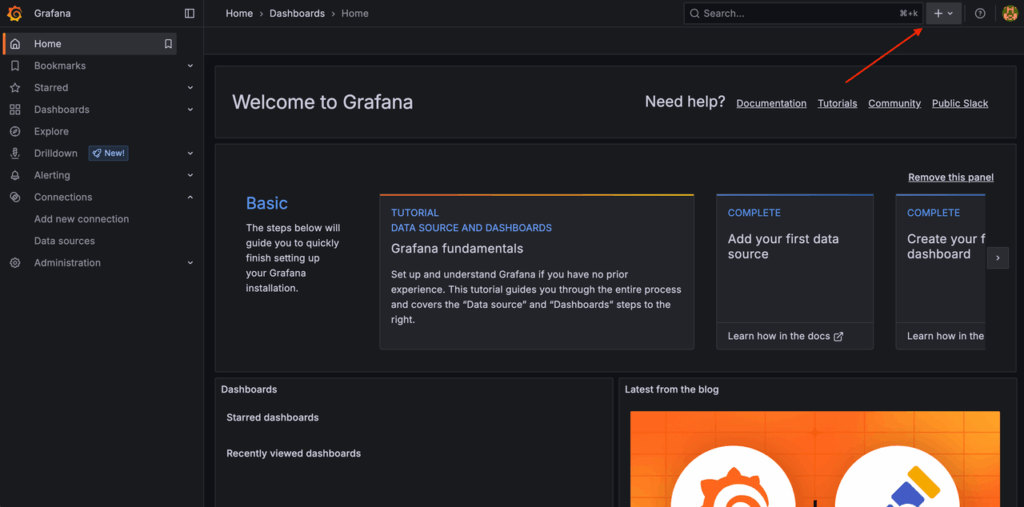Open Add your first data source card
The height and width of the screenshot is (507, 1024).
pos(795,272)
